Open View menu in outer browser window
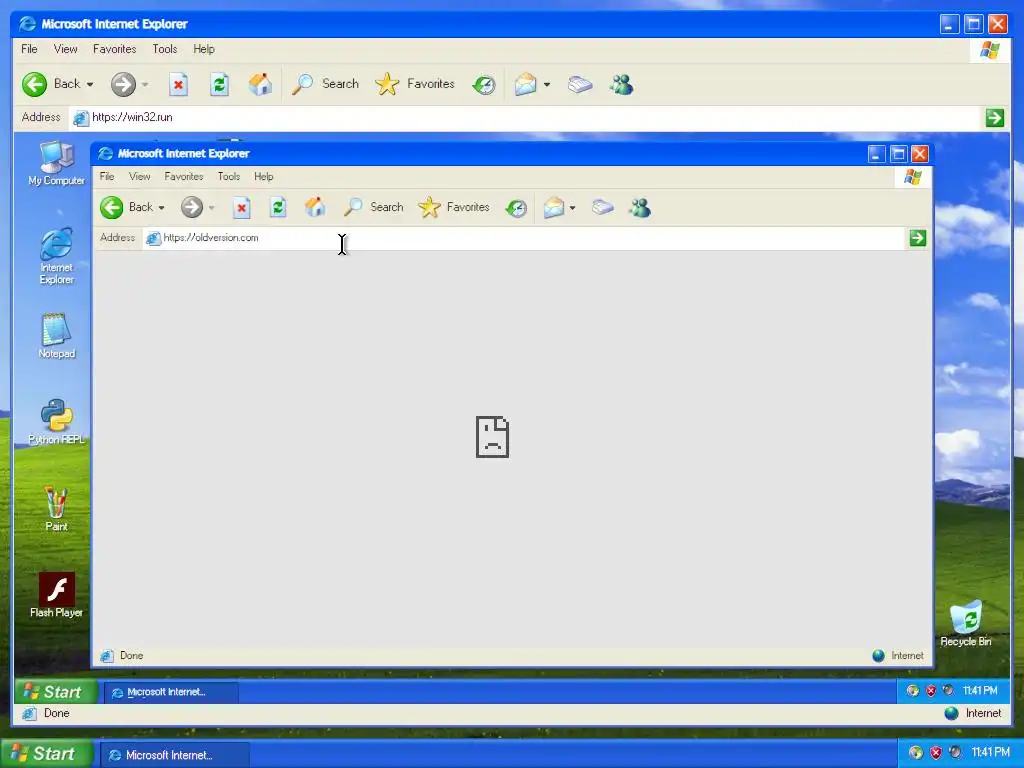The width and height of the screenshot is (1024, 768). [x=65, y=49]
